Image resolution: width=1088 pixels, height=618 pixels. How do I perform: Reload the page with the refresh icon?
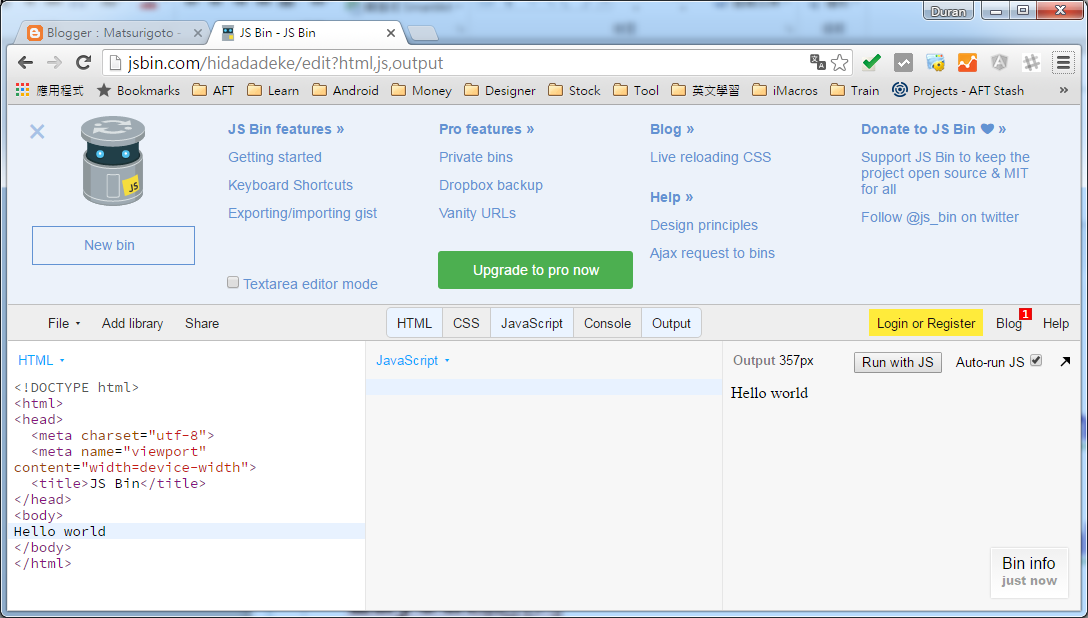point(83,62)
